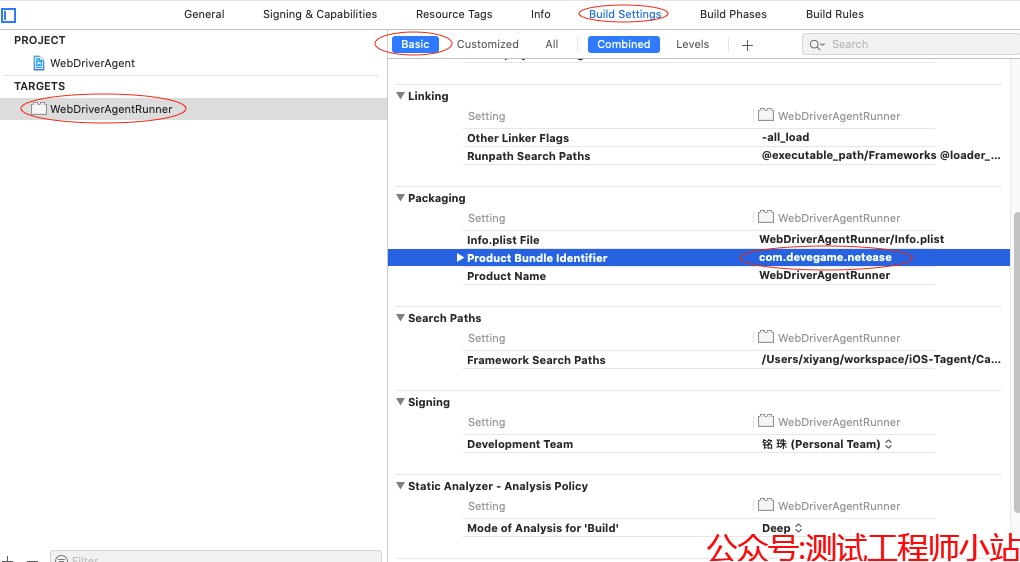Click the PROJECT section header
This screenshot has width=1020, height=562.
pyautogui.click(x=40, y=40)
